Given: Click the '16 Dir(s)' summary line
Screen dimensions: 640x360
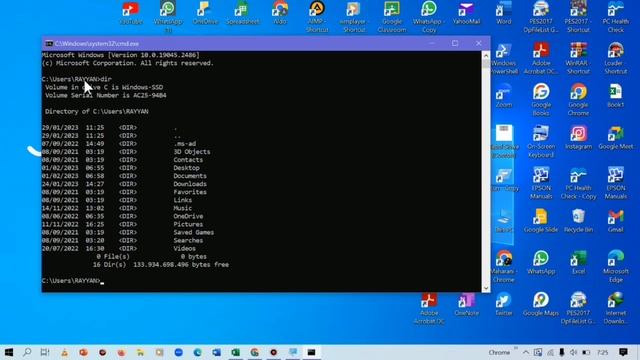Looking at the screenshot, I should (x=161, y=264).
